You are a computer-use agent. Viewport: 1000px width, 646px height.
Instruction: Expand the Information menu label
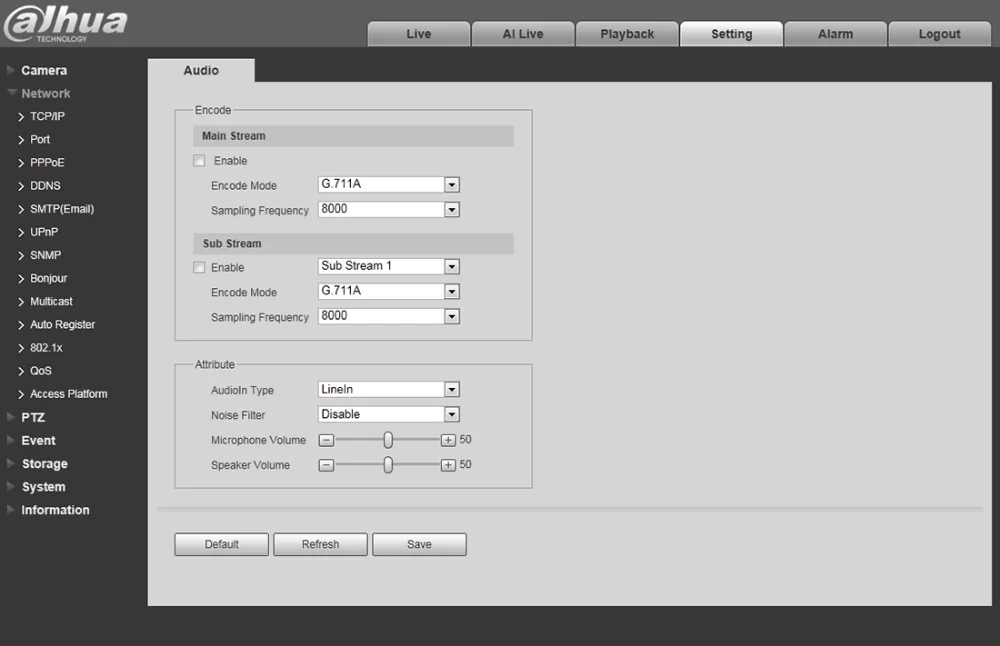coord(55,510)
